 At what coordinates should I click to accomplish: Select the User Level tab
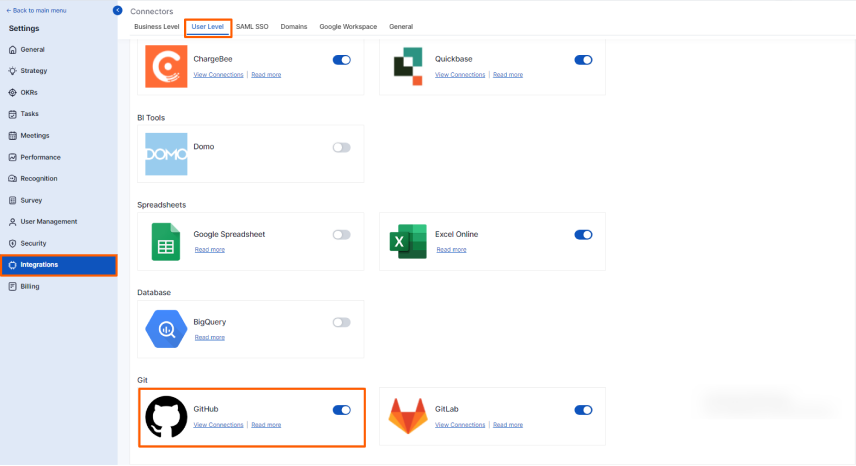[207, 27]
